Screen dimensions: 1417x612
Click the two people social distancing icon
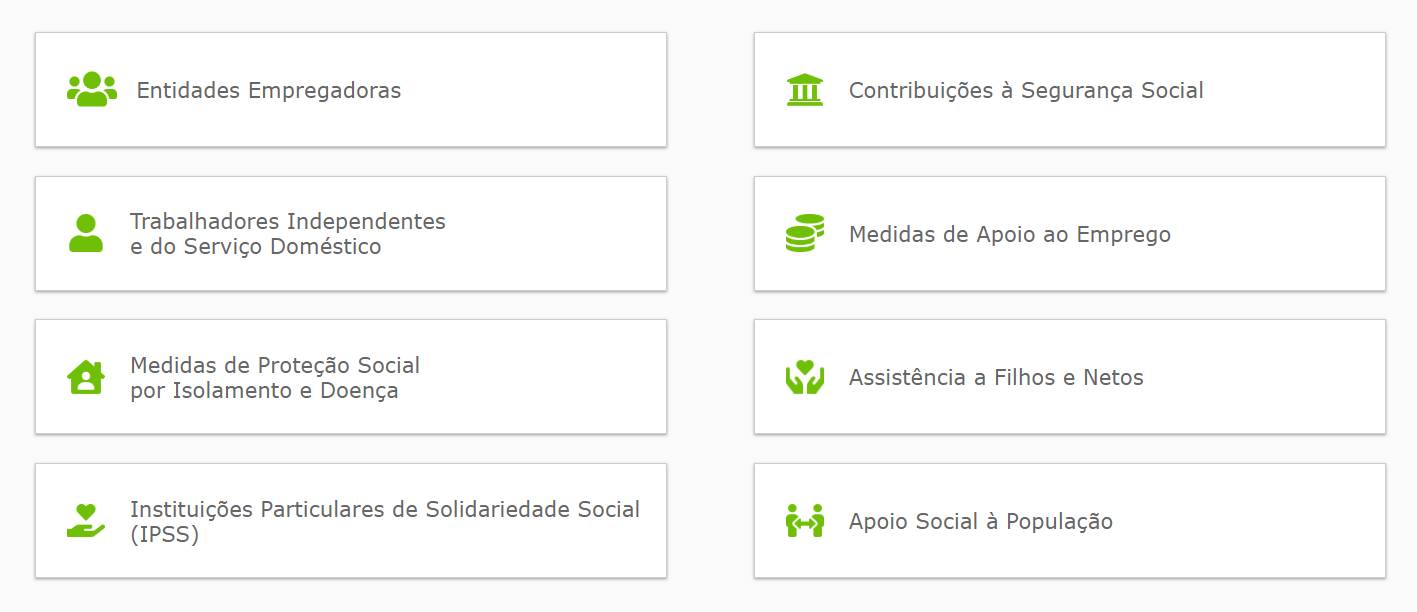point(805,521)
